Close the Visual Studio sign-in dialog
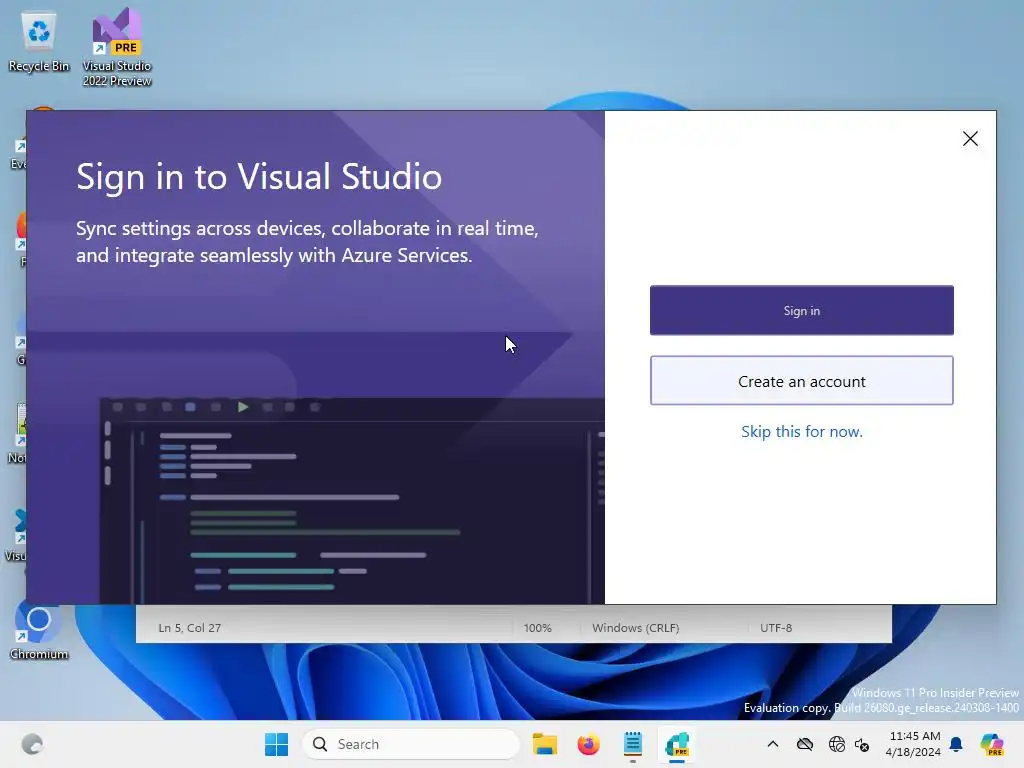This screenshot has height=768, width=1024. pos(970,138)
